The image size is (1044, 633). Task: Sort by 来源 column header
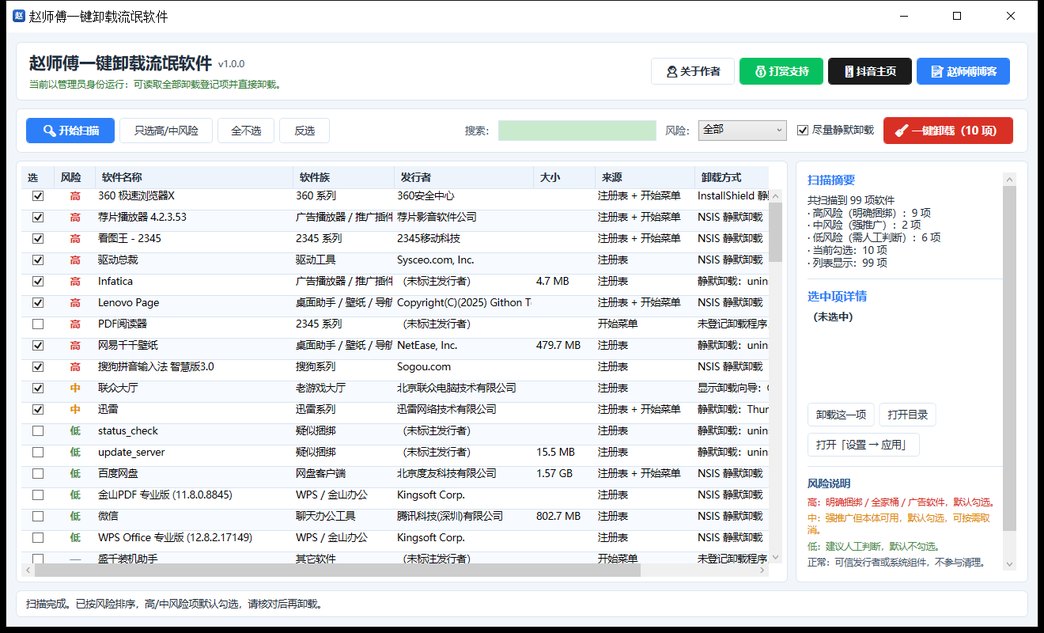pos(645,177)
